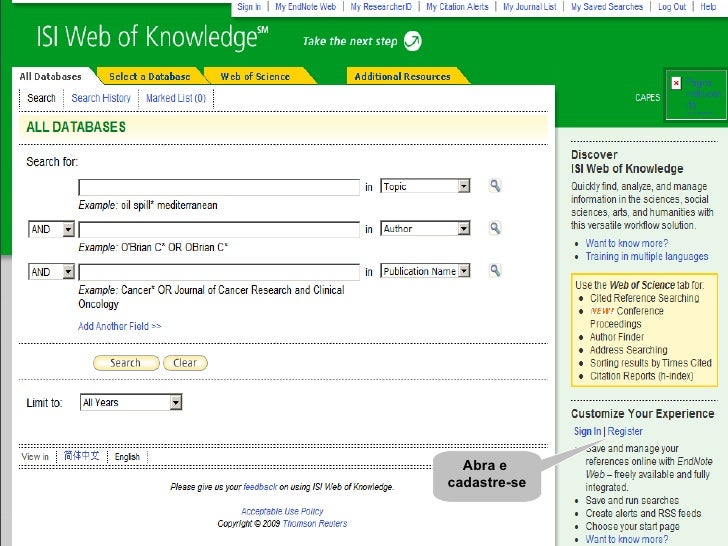This screenshot has height=546, width=728.
Task: Open the Search History sub-tab
Action: [x=101, y=98]
